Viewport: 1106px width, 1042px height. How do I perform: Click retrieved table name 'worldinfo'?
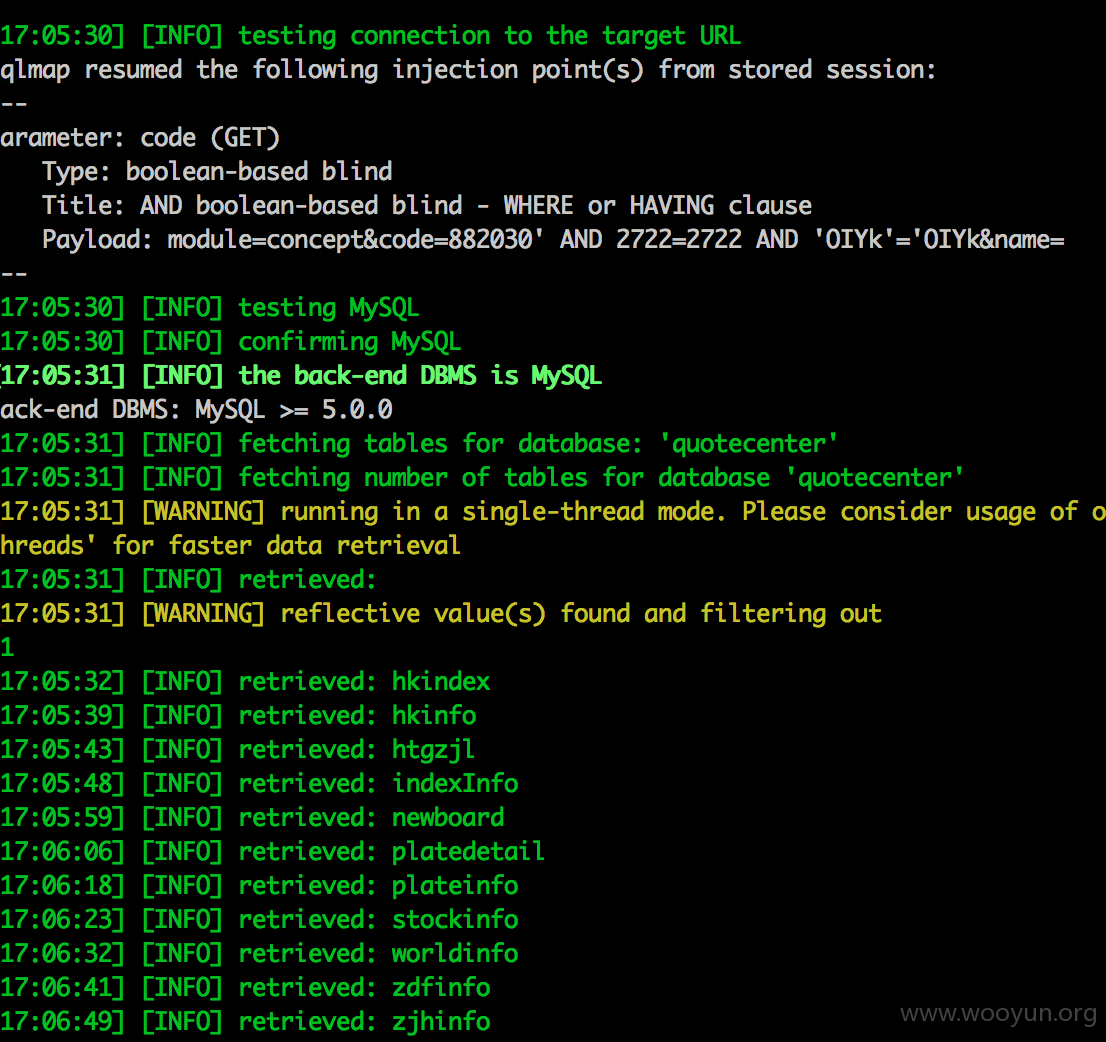[455, 953]
